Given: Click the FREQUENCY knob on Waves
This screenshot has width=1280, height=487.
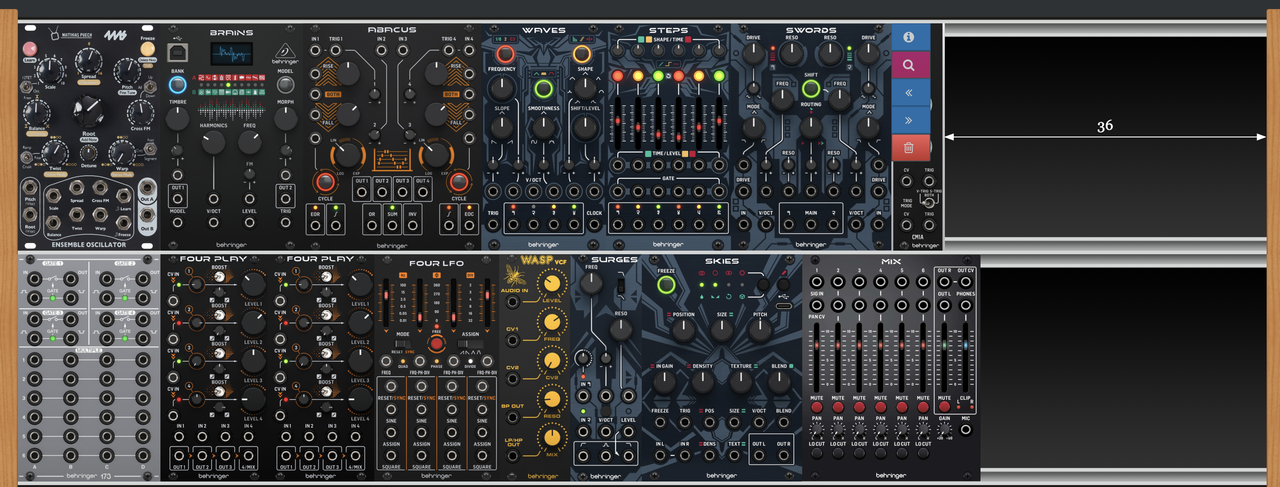Looking at the screenshot, I should (x=504, y=90).
